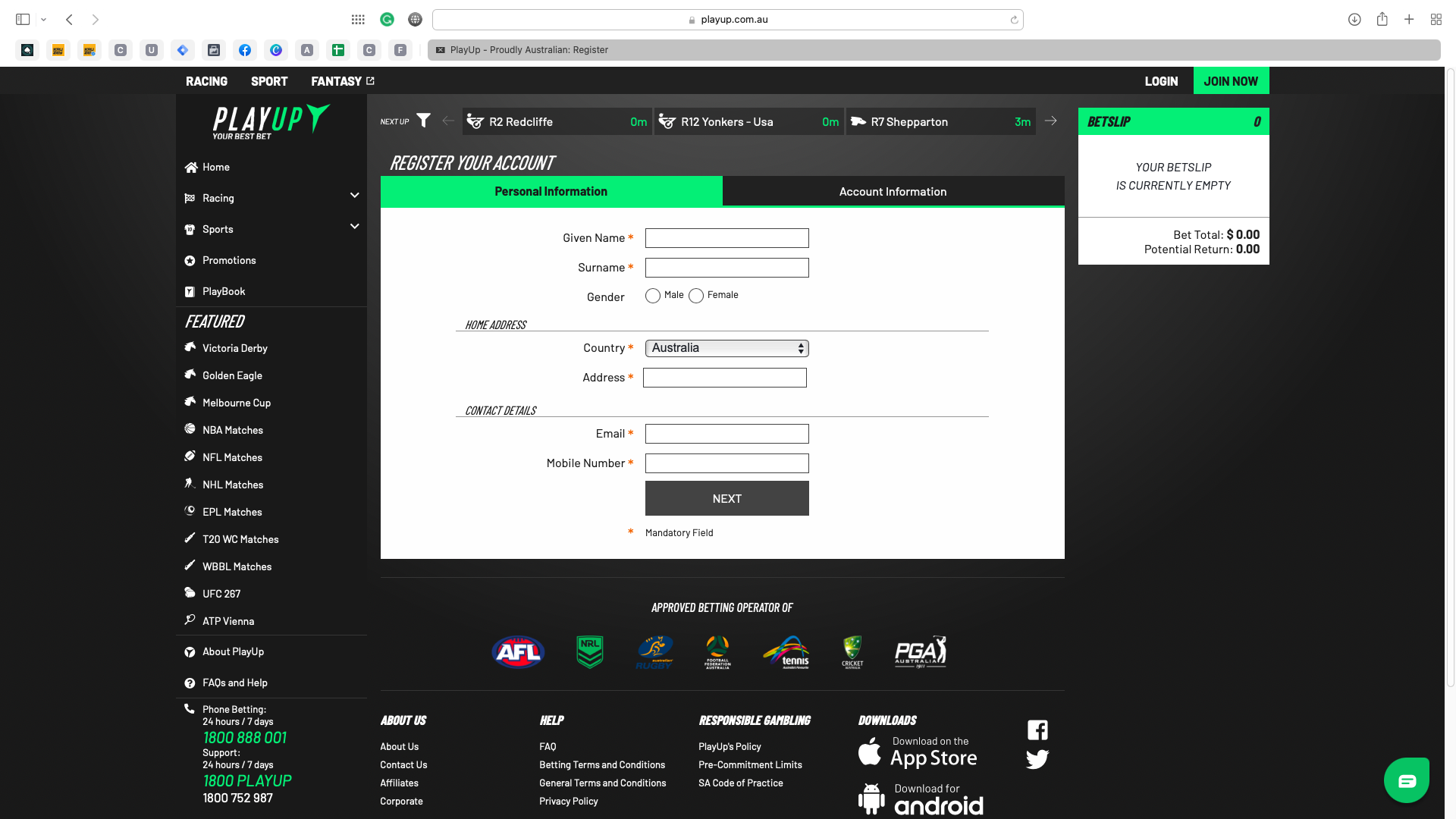Click the PGA Australia logo
Viewport: 1456px width, 819px height.
tap(921, 652)
